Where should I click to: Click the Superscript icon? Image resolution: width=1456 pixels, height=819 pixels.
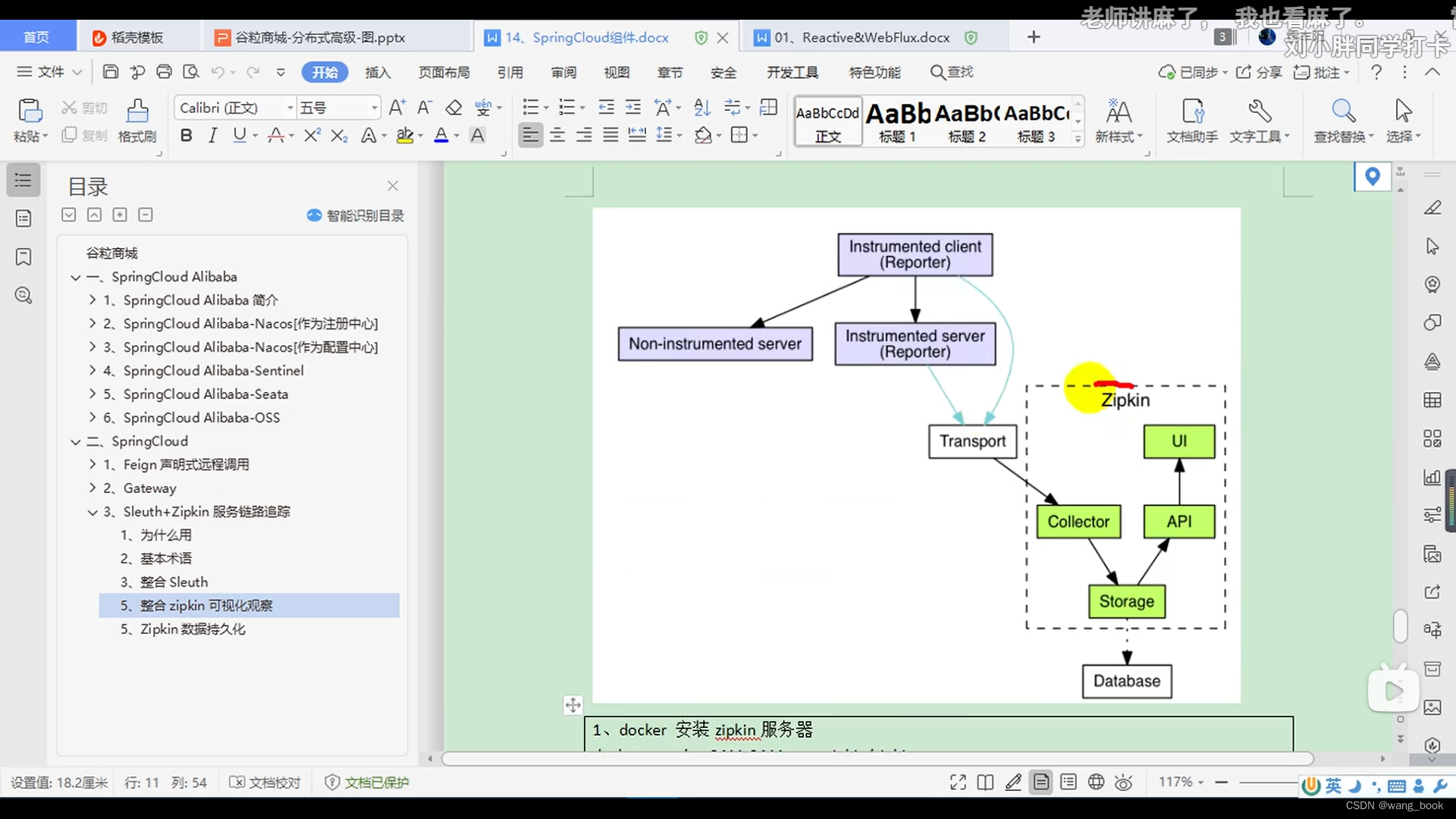[312, 136]
